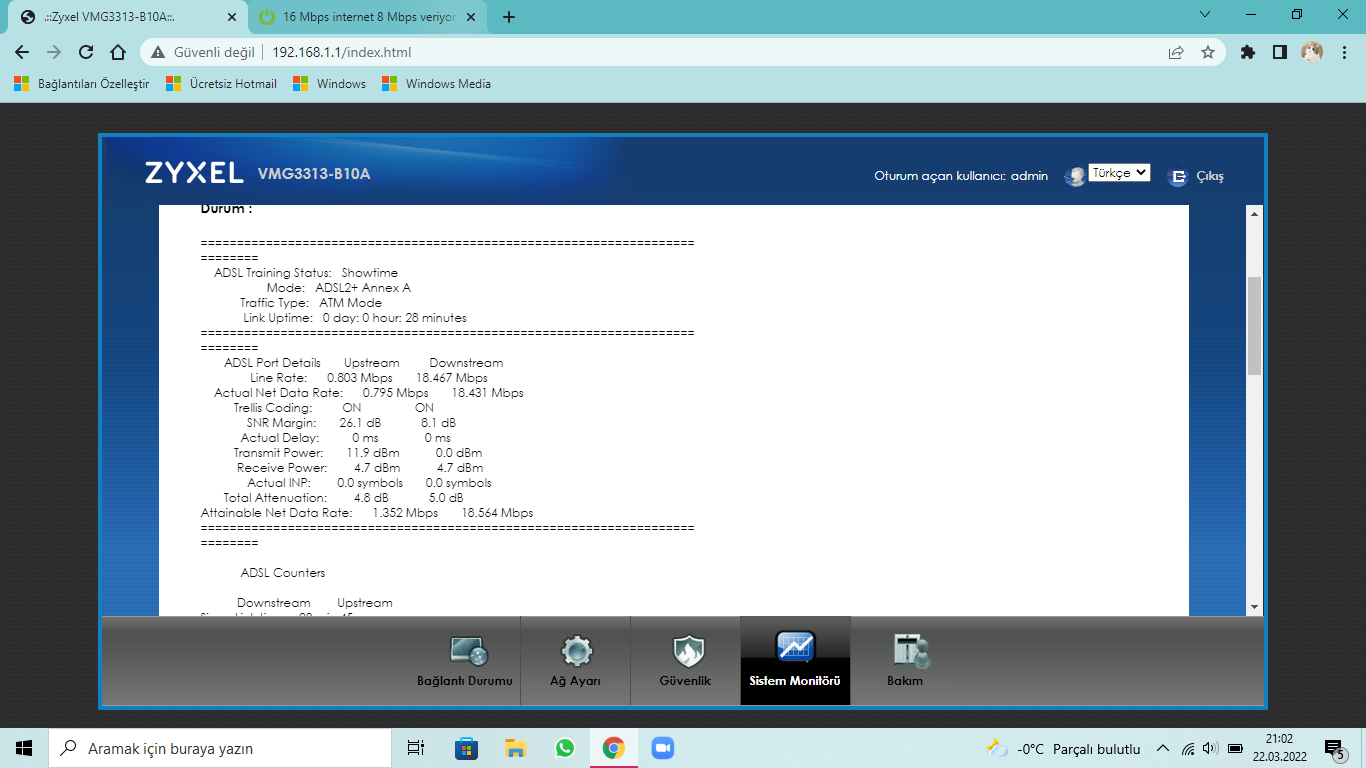Close the Zyxel VMG3313-B10A tab
Image resolution: width=1366 pixels, height=768 pixels.
232,17
